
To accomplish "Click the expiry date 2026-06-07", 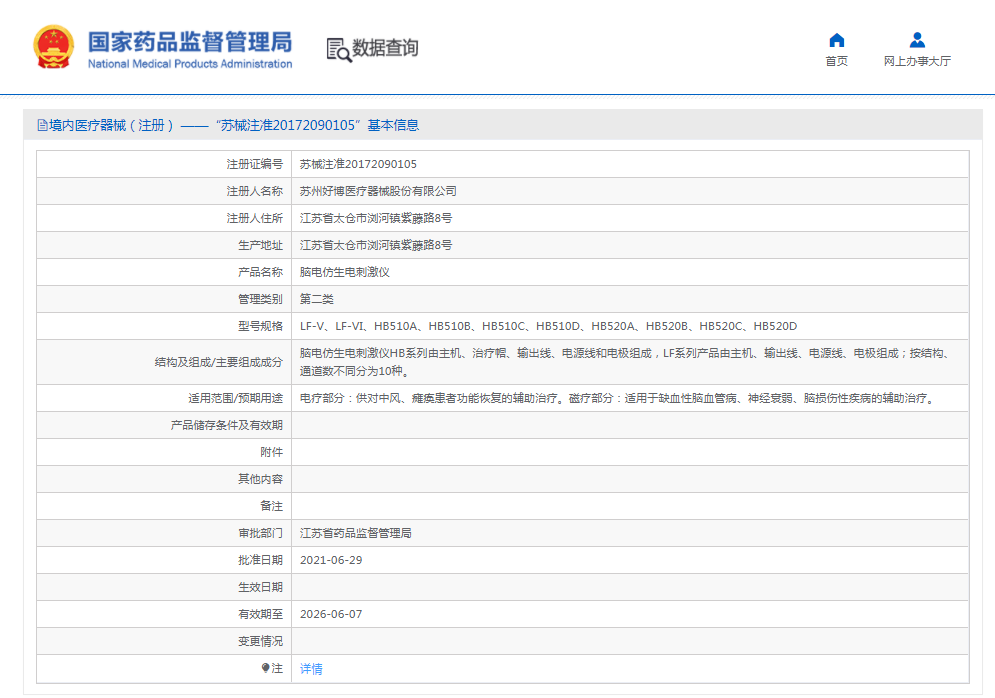I will tap(331, 614).
